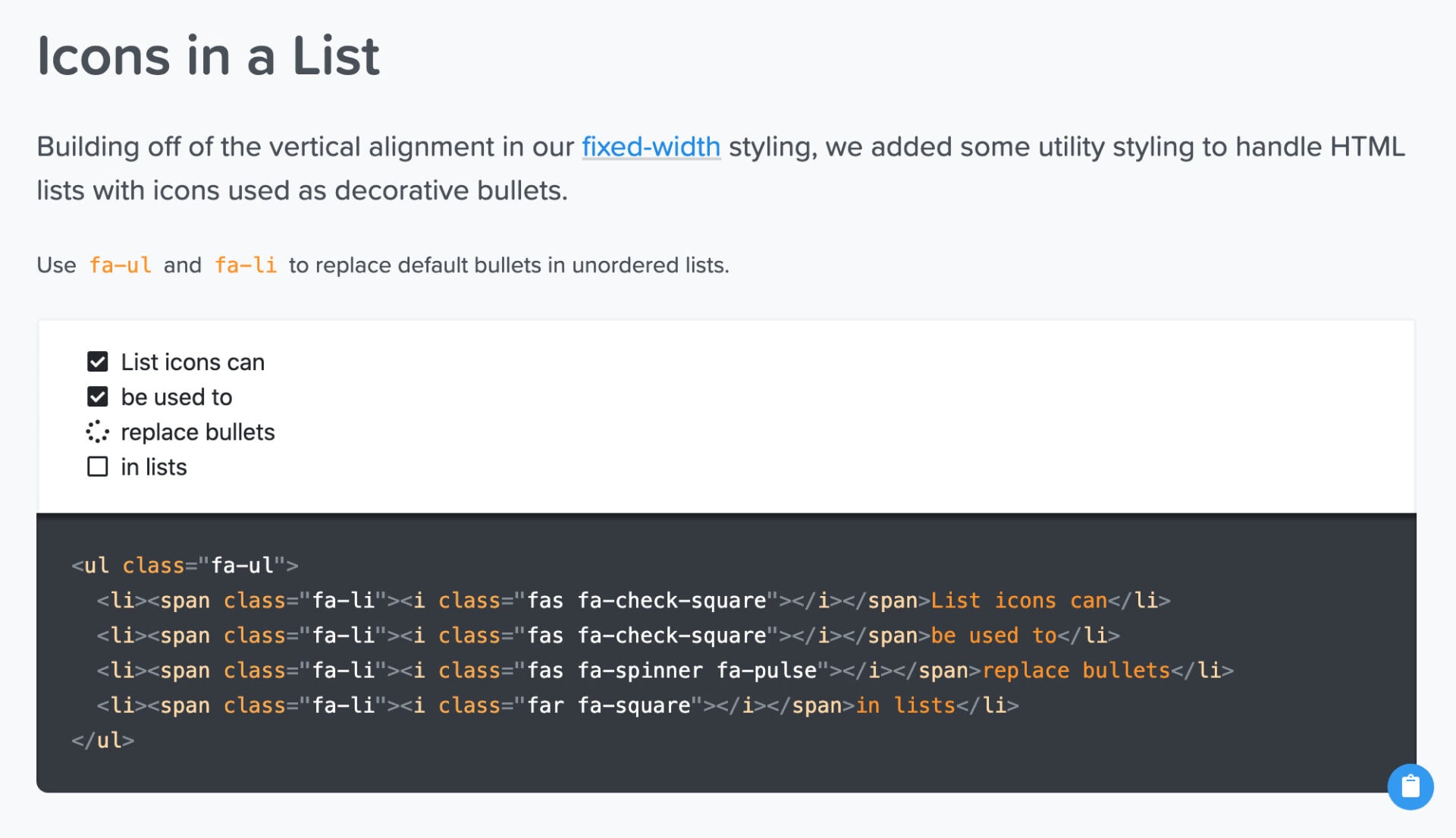Click the clipboard copy code button
Viewport: 1456px width, 838px height.
point(1410,786)
